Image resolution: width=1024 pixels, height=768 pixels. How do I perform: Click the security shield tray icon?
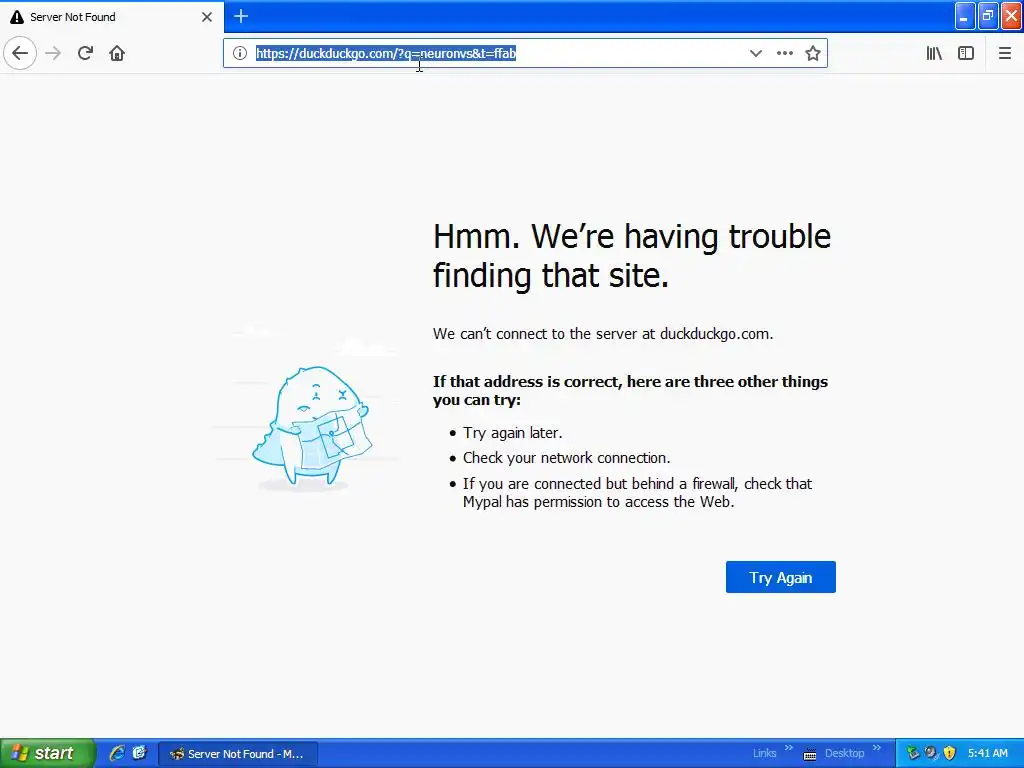coord(949,753)
